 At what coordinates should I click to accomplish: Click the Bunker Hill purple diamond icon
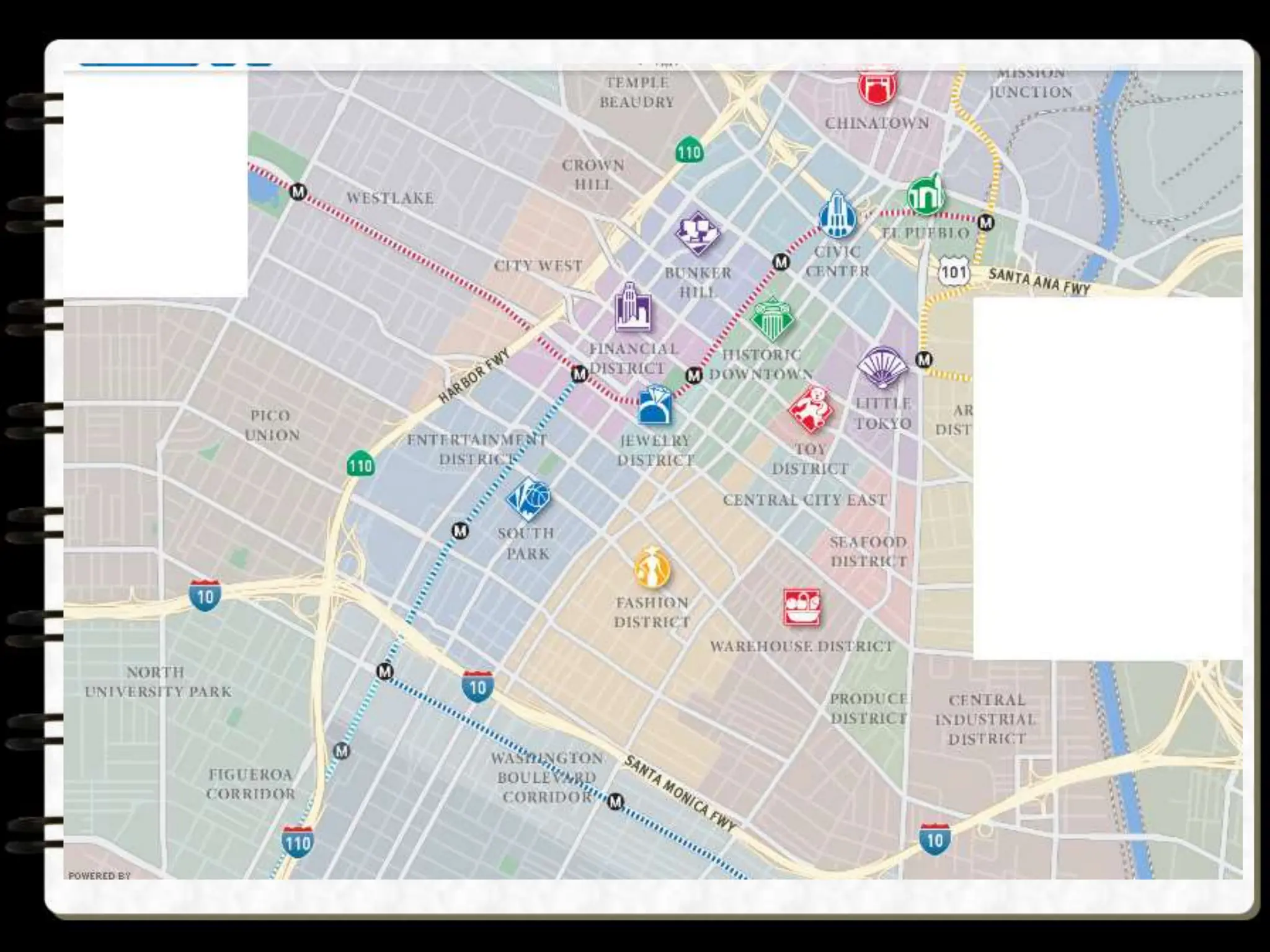(698, 234)
